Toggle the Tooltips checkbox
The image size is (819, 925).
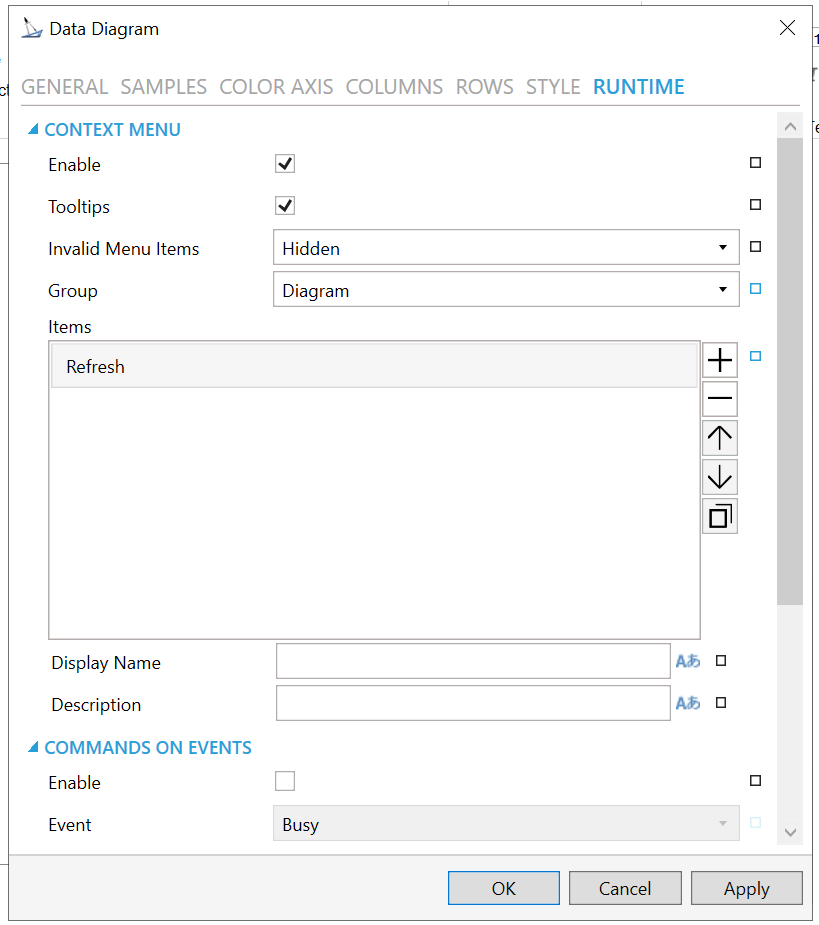[285, 206]
